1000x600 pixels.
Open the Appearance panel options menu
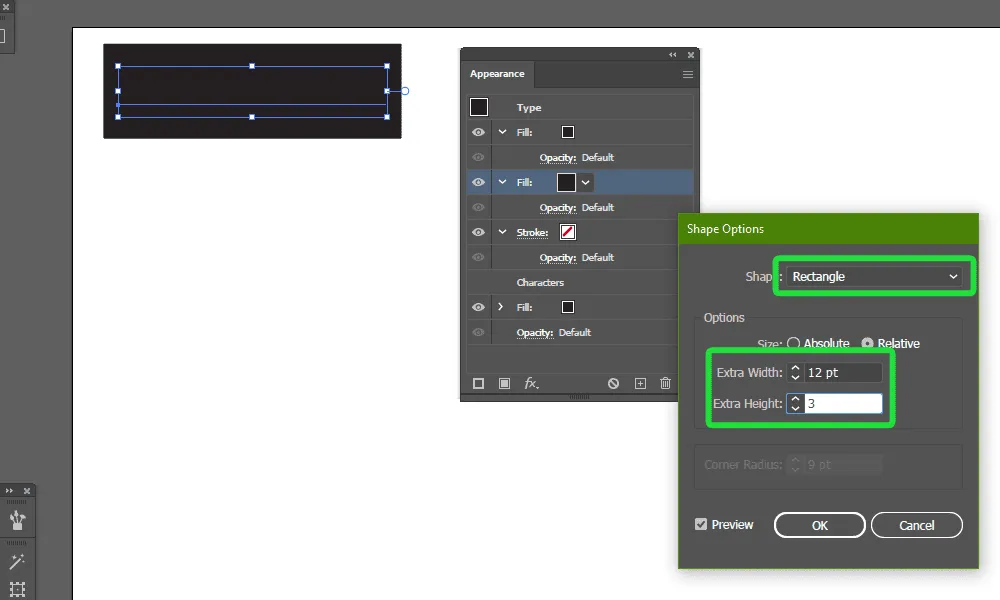point(688,75)
